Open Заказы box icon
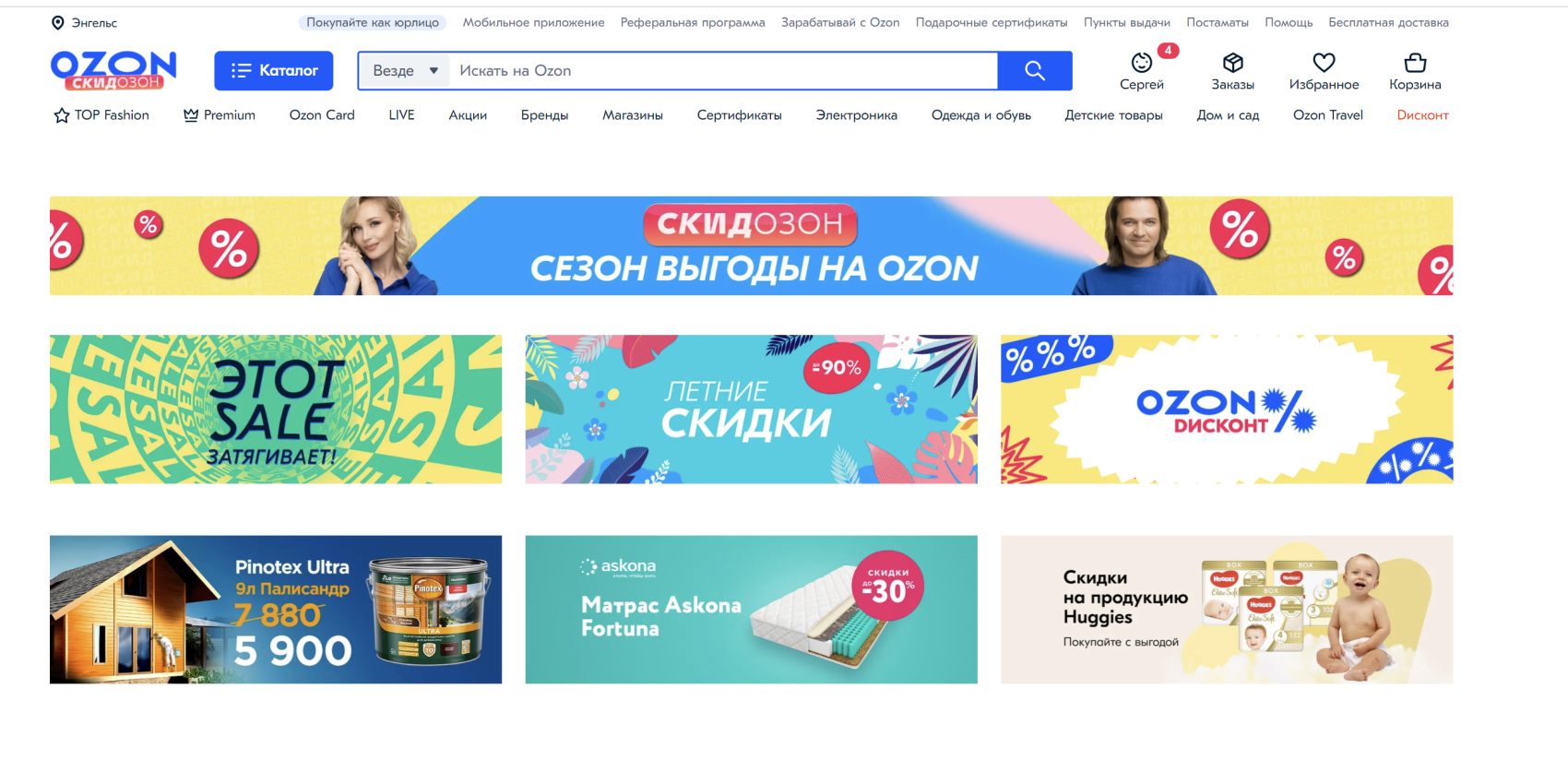Viewport: 1568px width, 760px height. (x=1232, y=63)
